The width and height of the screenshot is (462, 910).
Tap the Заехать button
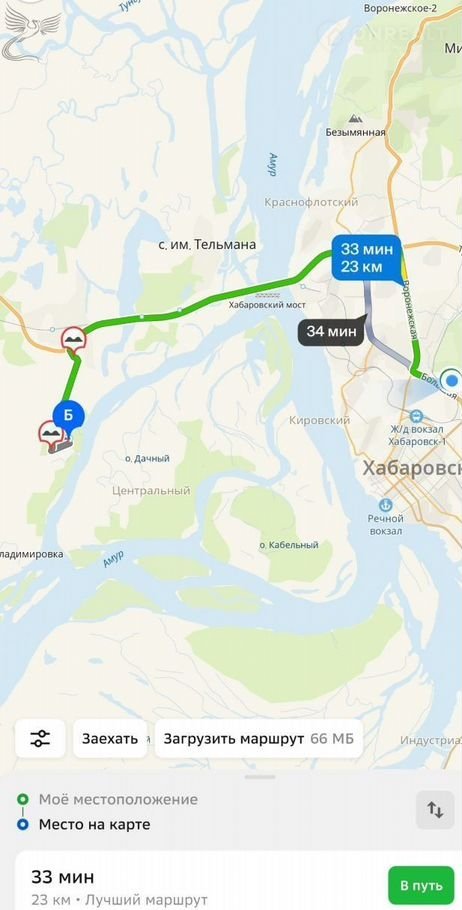[x=110, y=739]
